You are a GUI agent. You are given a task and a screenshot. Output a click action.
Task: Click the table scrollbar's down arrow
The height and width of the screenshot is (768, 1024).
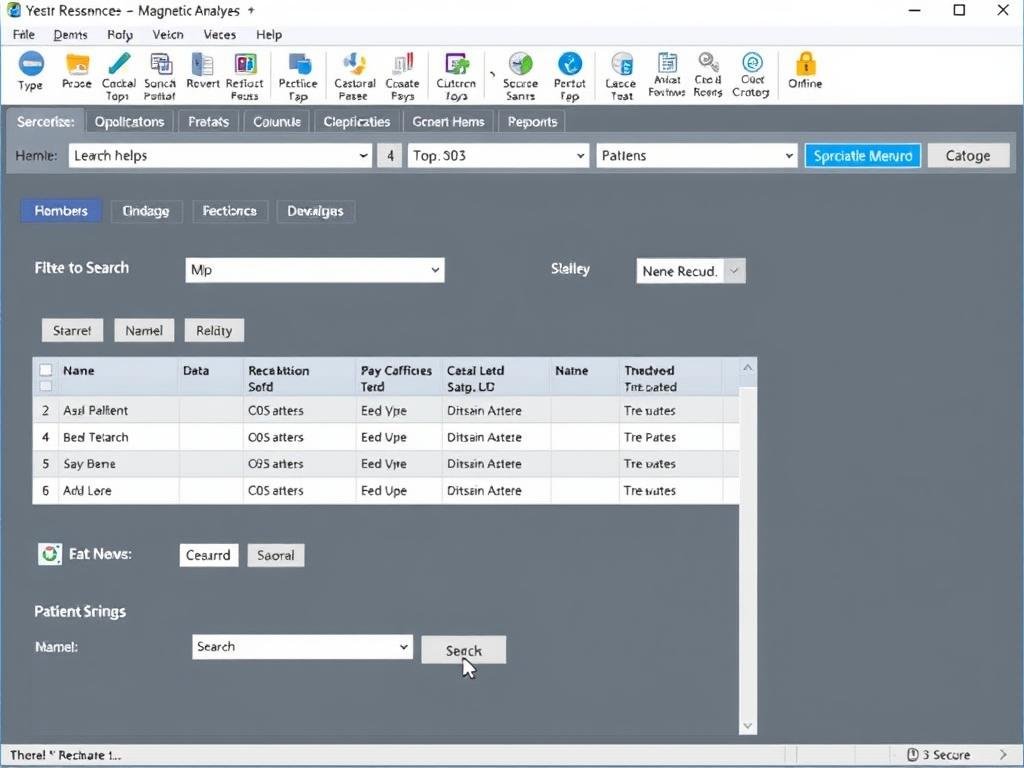(747, 726)
